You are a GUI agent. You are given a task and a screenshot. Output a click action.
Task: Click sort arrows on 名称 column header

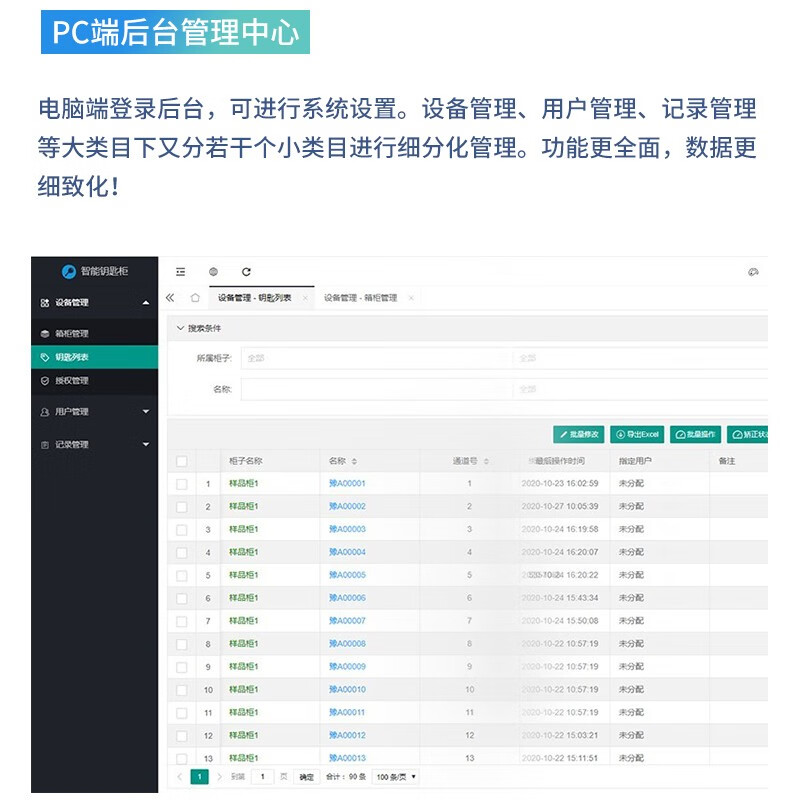354,462
